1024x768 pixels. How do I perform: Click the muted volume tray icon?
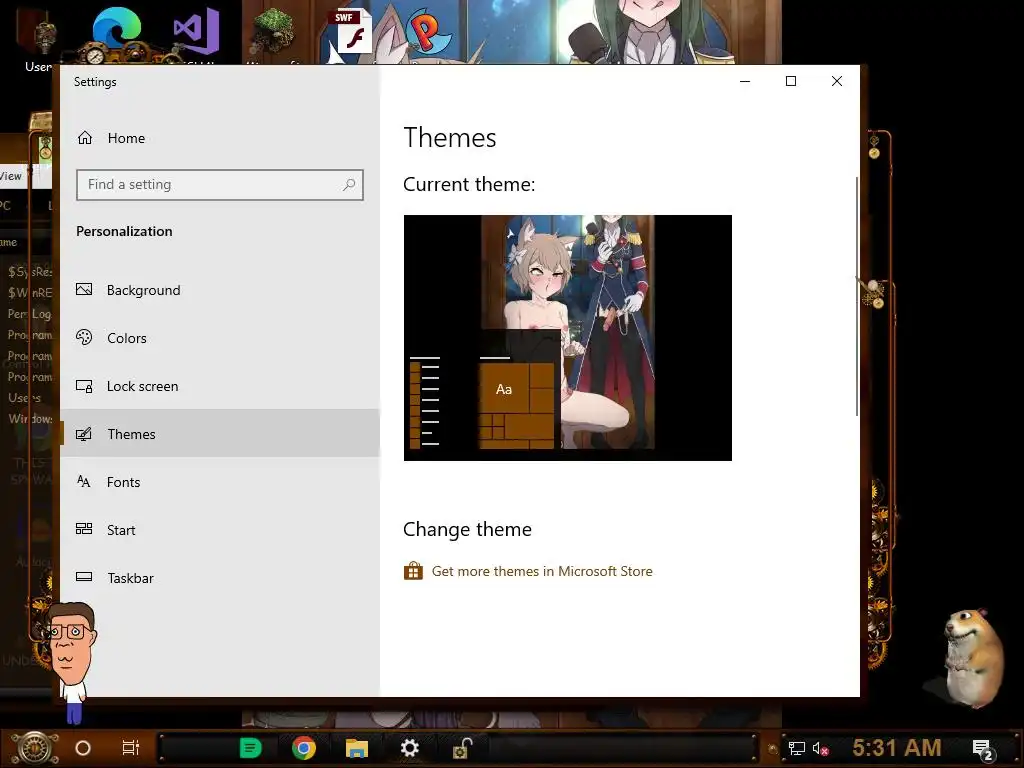coord(820,748)
